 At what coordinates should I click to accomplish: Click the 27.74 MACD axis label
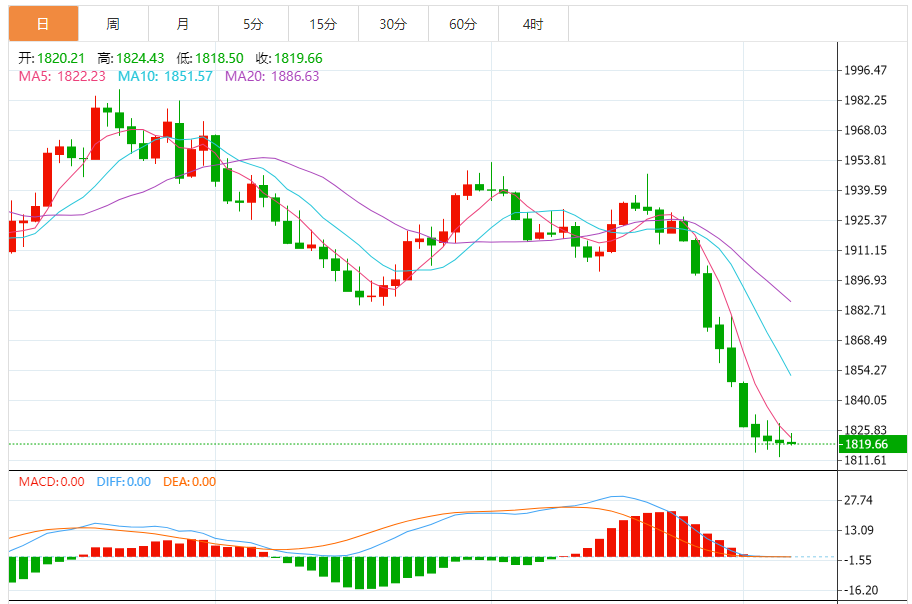tap(858, 500)
